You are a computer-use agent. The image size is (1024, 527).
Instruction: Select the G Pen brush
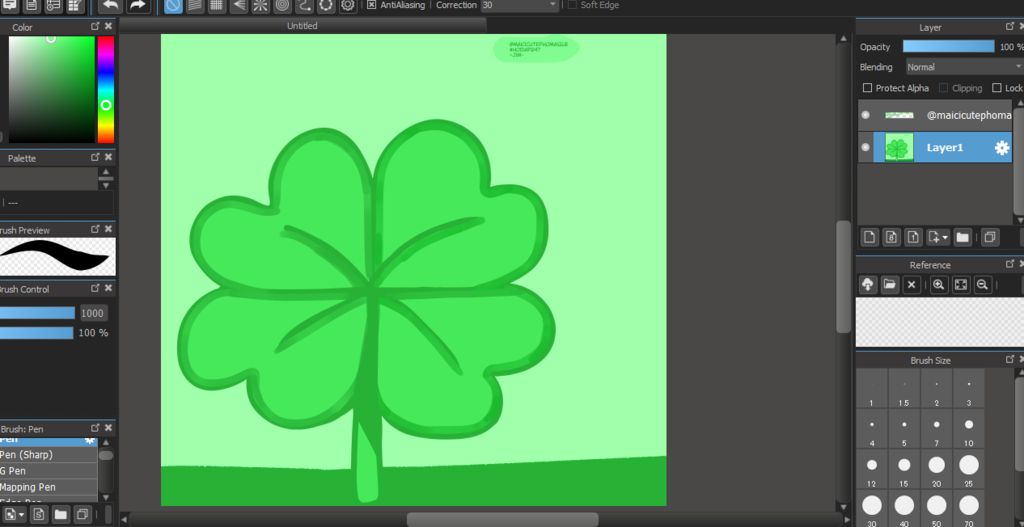pyautogui.click(x=48, y=471)
